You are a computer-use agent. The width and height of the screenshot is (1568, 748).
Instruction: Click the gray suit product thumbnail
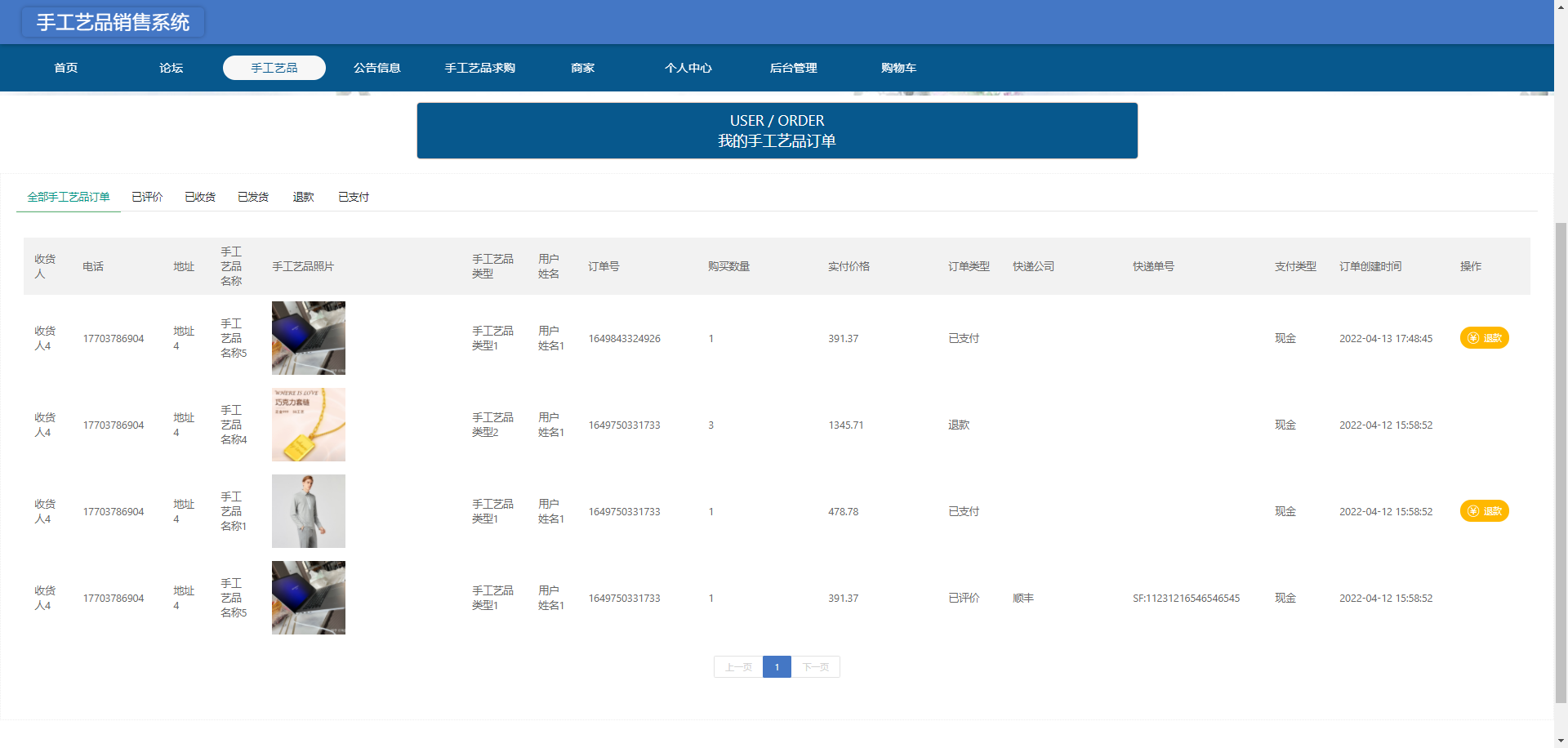[309, 511]
